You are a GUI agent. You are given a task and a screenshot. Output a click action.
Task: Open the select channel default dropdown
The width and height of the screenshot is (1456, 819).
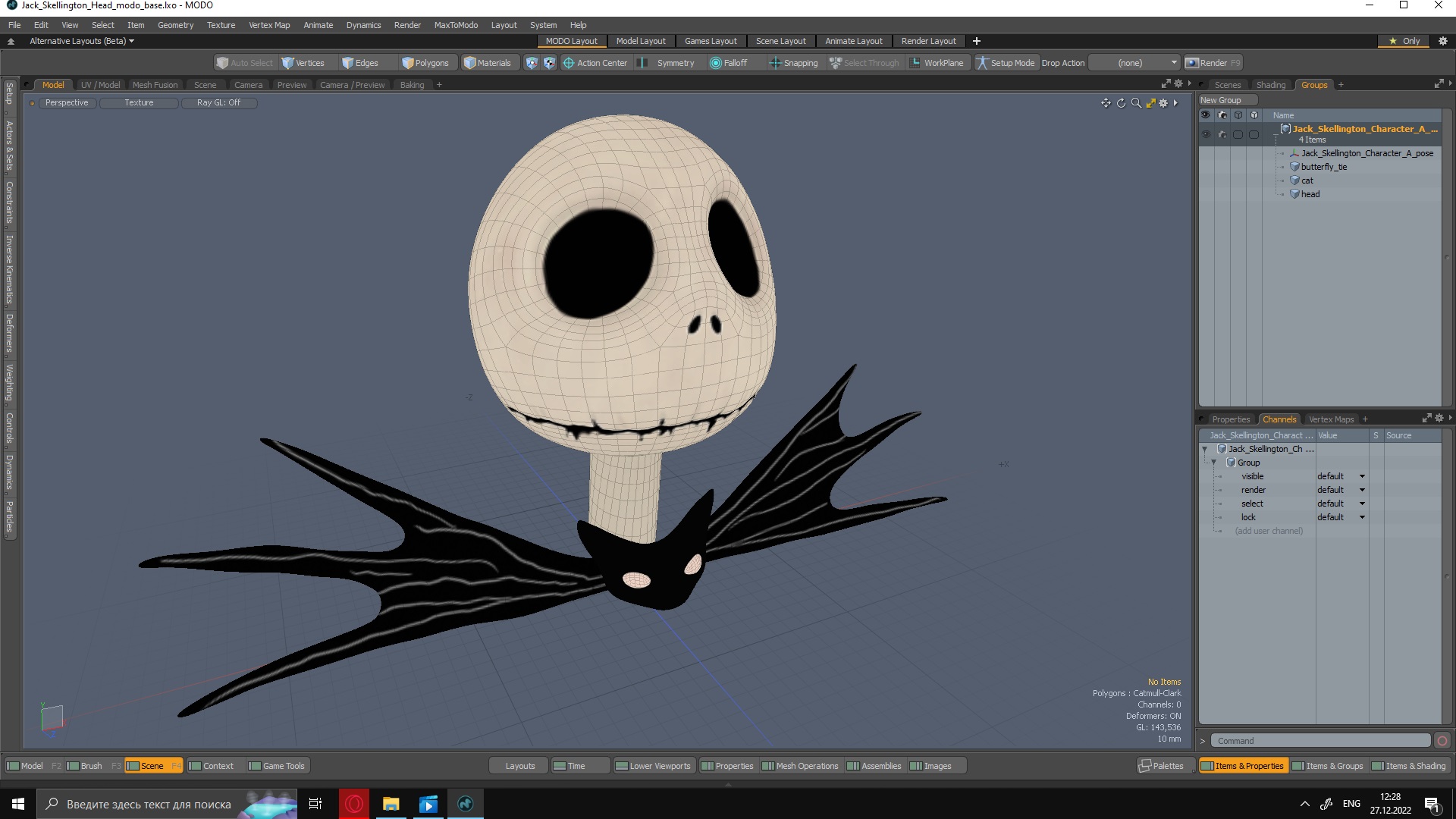click(x=1341, y=504)
